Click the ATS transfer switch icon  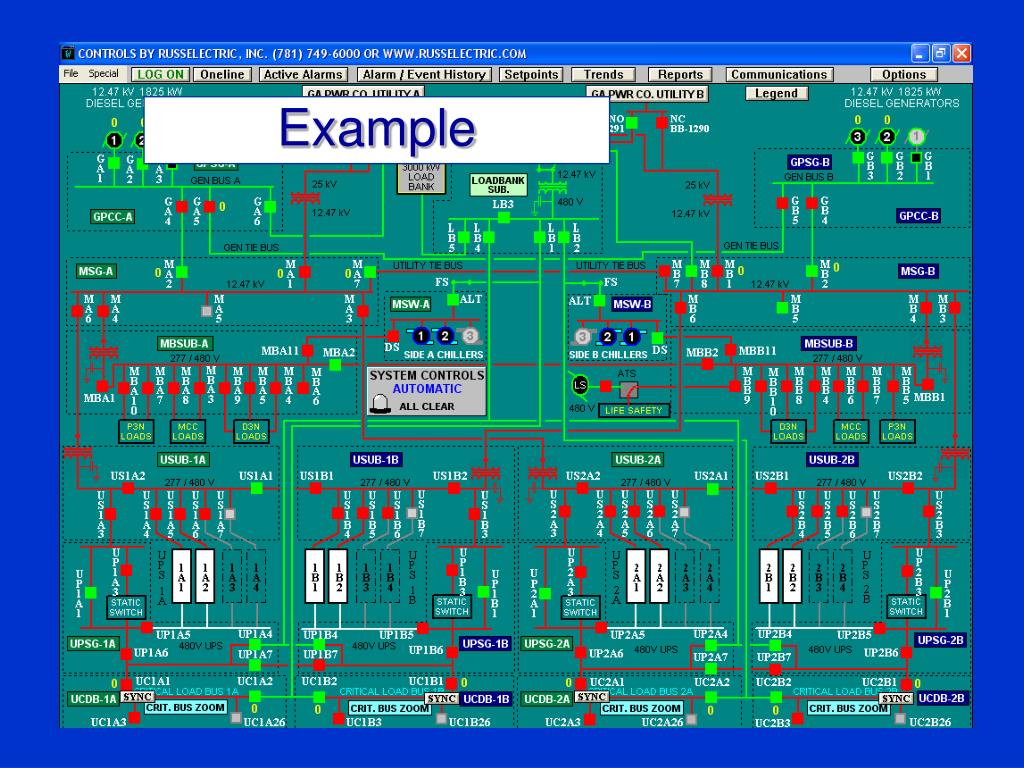[629, 391]
